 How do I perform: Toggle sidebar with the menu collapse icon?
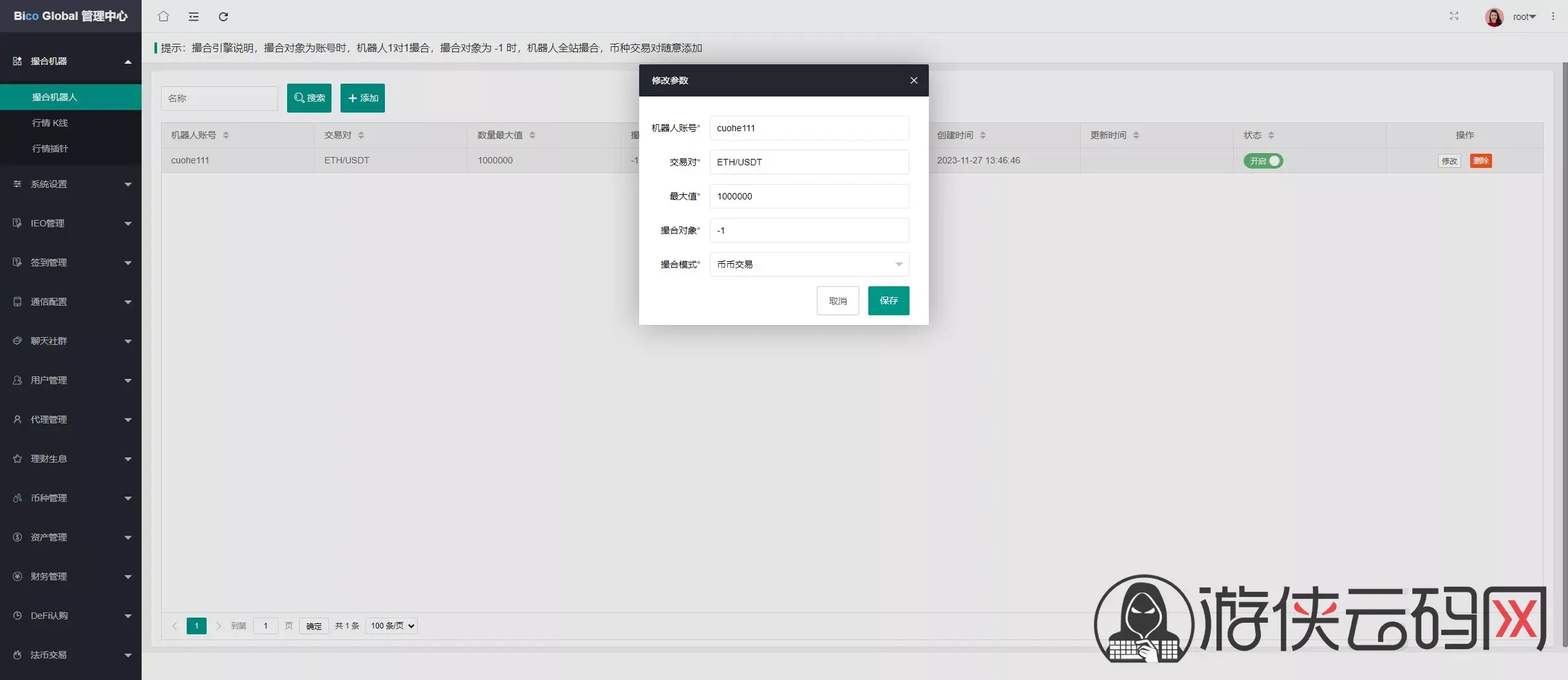pyautogui.click(x=193, y=17)
